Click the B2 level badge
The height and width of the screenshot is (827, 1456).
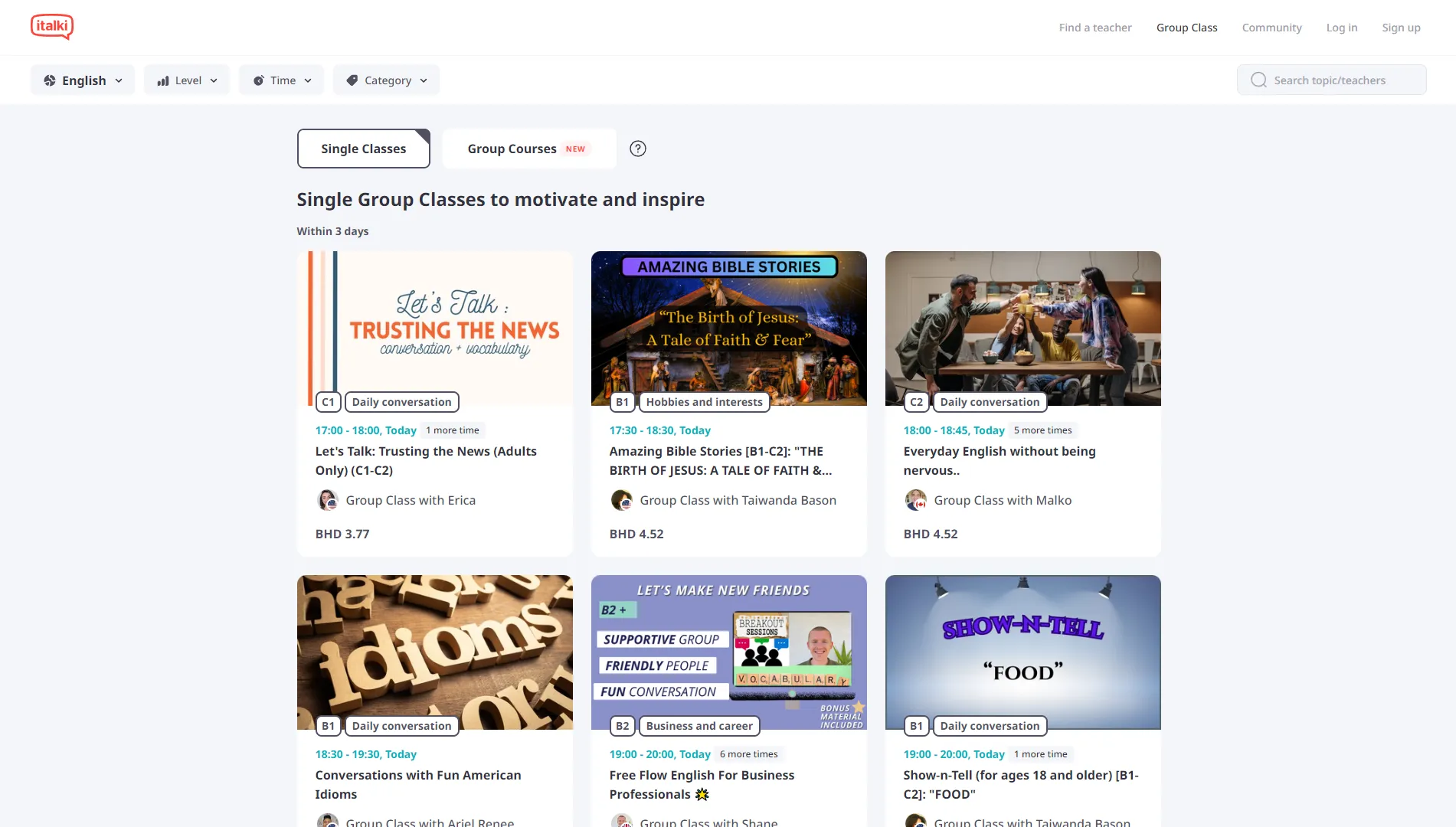click(x=623, y=726)
